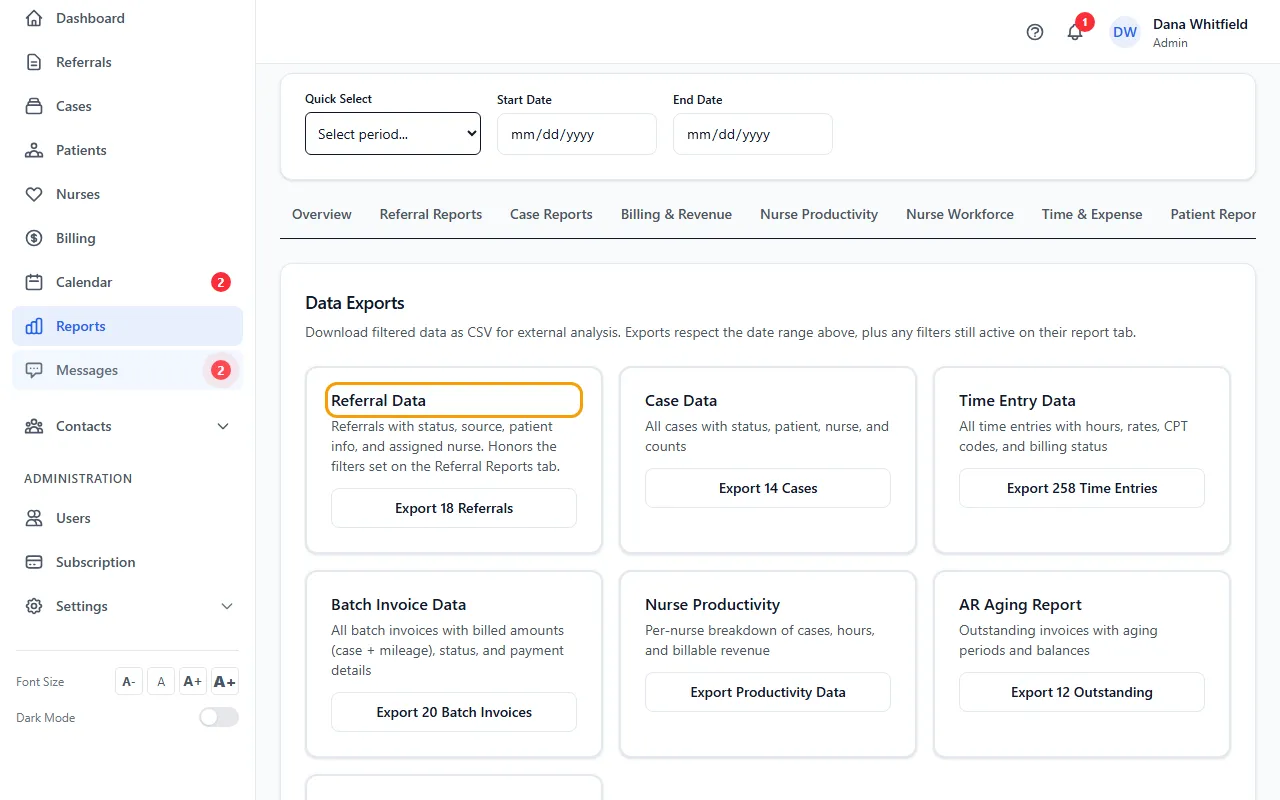1280x800 pixels.
Task: Click Export 258 Time Entries button
Action: click(x=1082, y=488)
